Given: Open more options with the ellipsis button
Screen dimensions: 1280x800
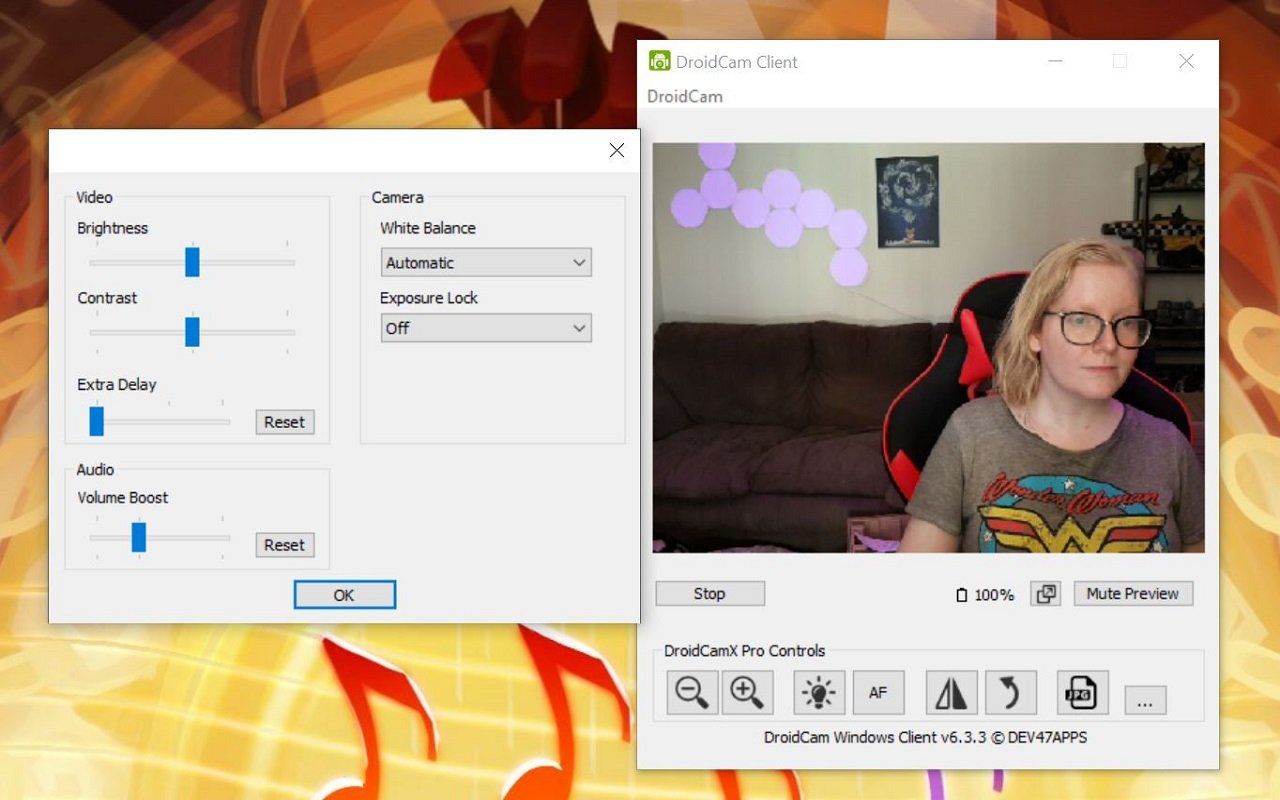Looking at the screenshot, I should (x=1145, y=700).
